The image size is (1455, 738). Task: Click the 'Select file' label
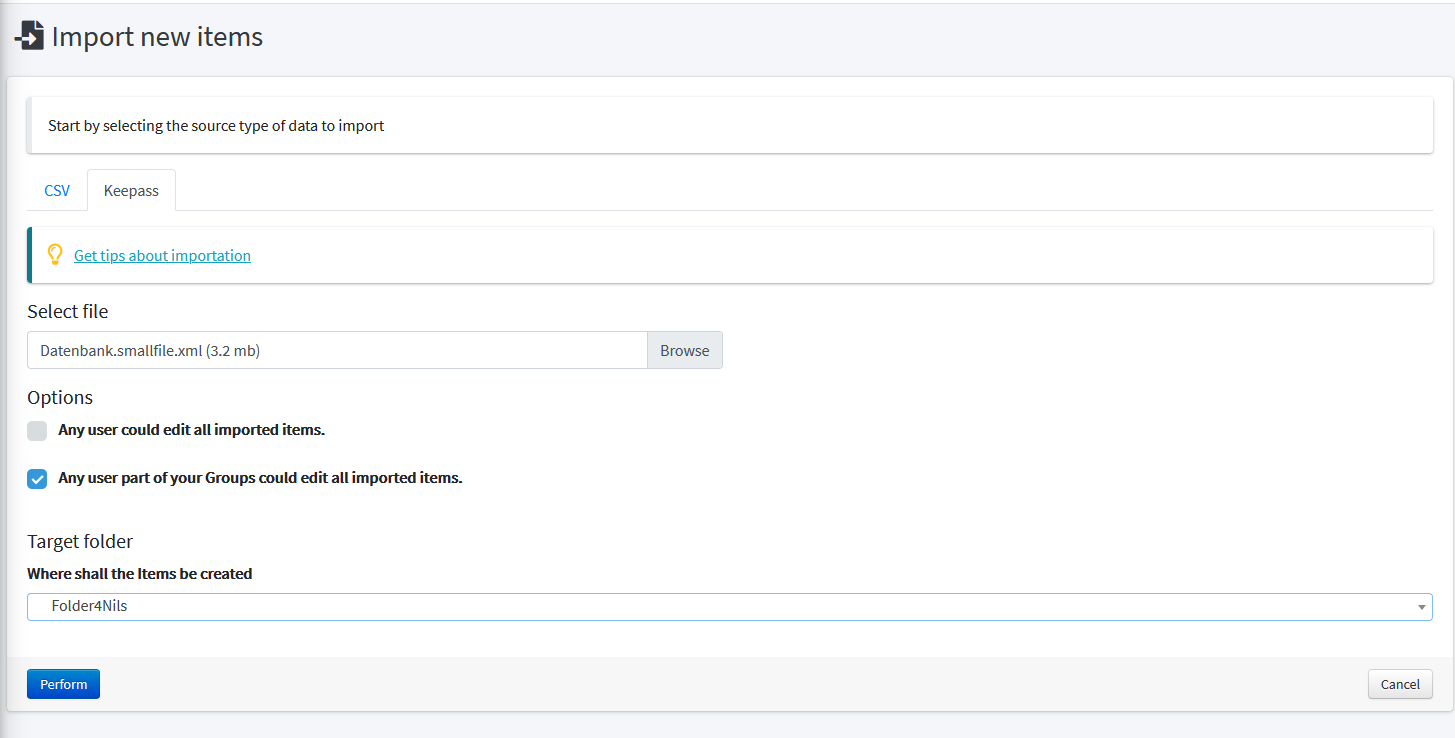tap(68, 311)
